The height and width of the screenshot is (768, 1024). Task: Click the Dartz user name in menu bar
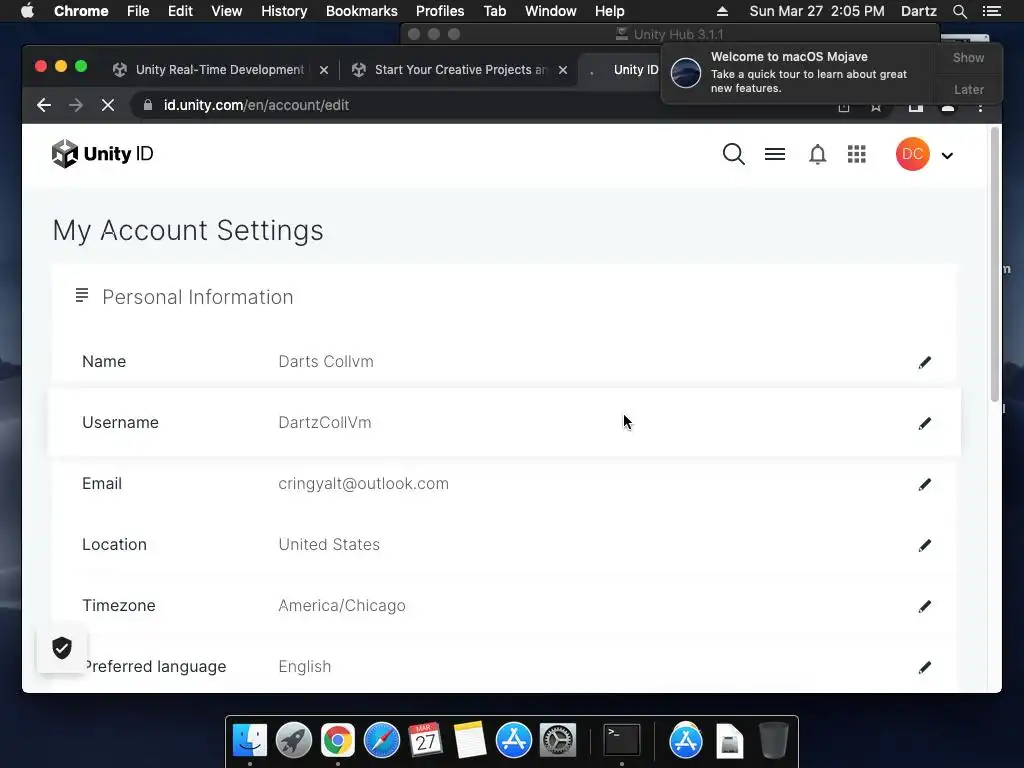point(918,11)
